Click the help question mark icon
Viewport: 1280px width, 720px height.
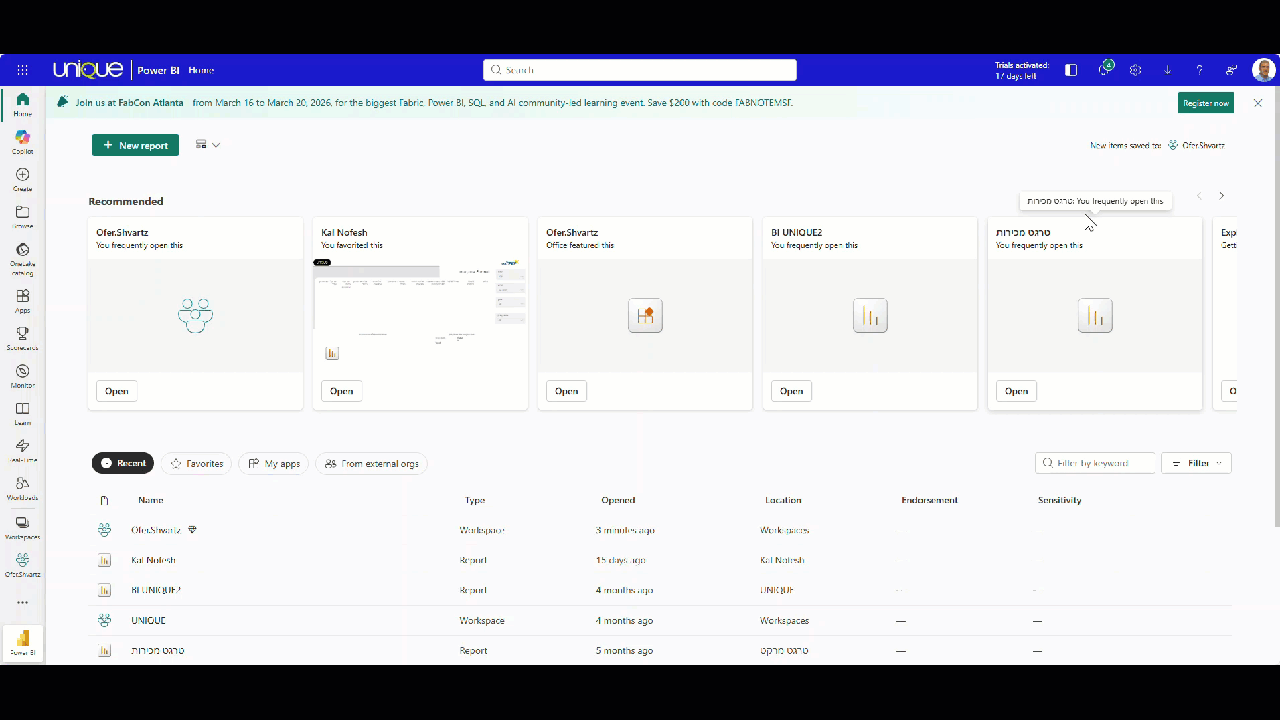[x=1199, y=70]
